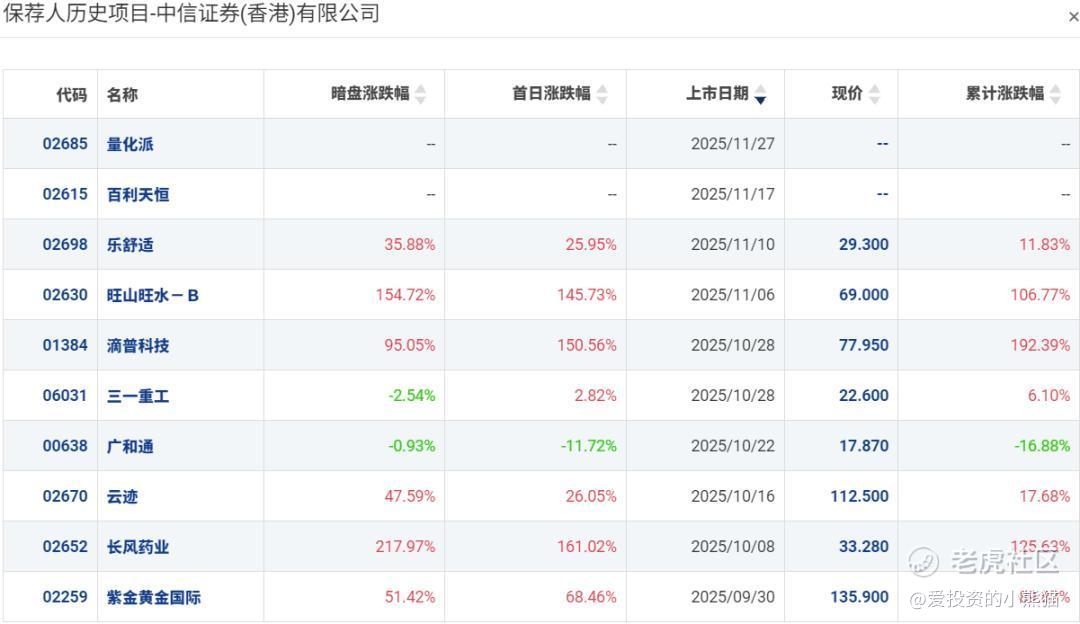Open stock 滴普科技
1080x624 pixels.
pos(138,345)
